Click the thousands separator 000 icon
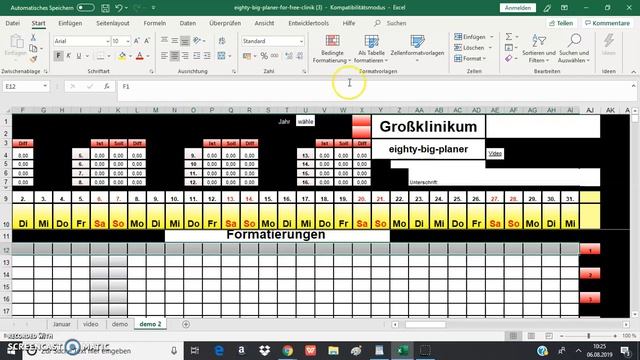This screenshot has width=640, height=360. [275, 56]
